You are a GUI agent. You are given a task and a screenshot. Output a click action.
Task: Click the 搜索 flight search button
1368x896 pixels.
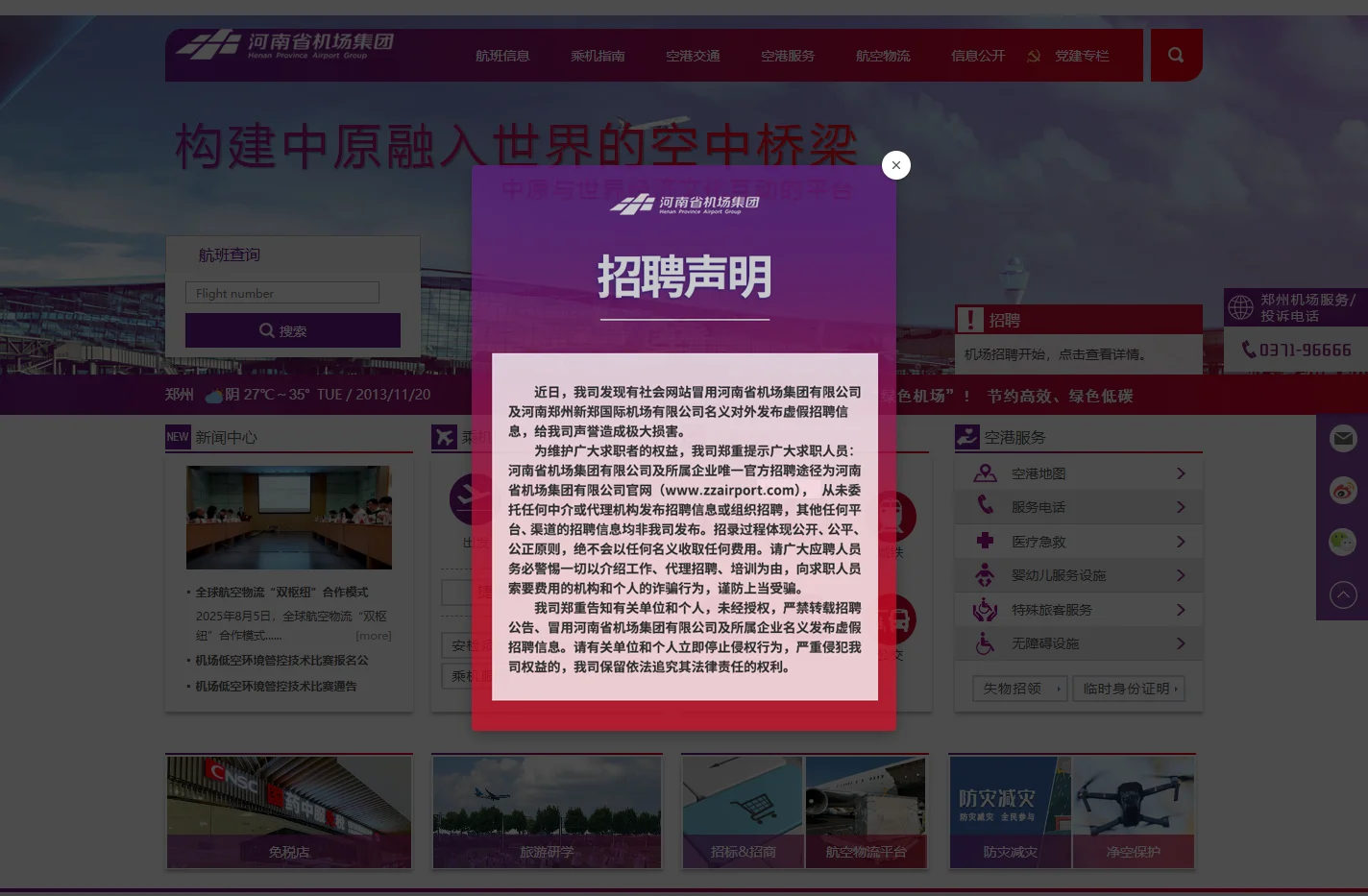(293, 330)
